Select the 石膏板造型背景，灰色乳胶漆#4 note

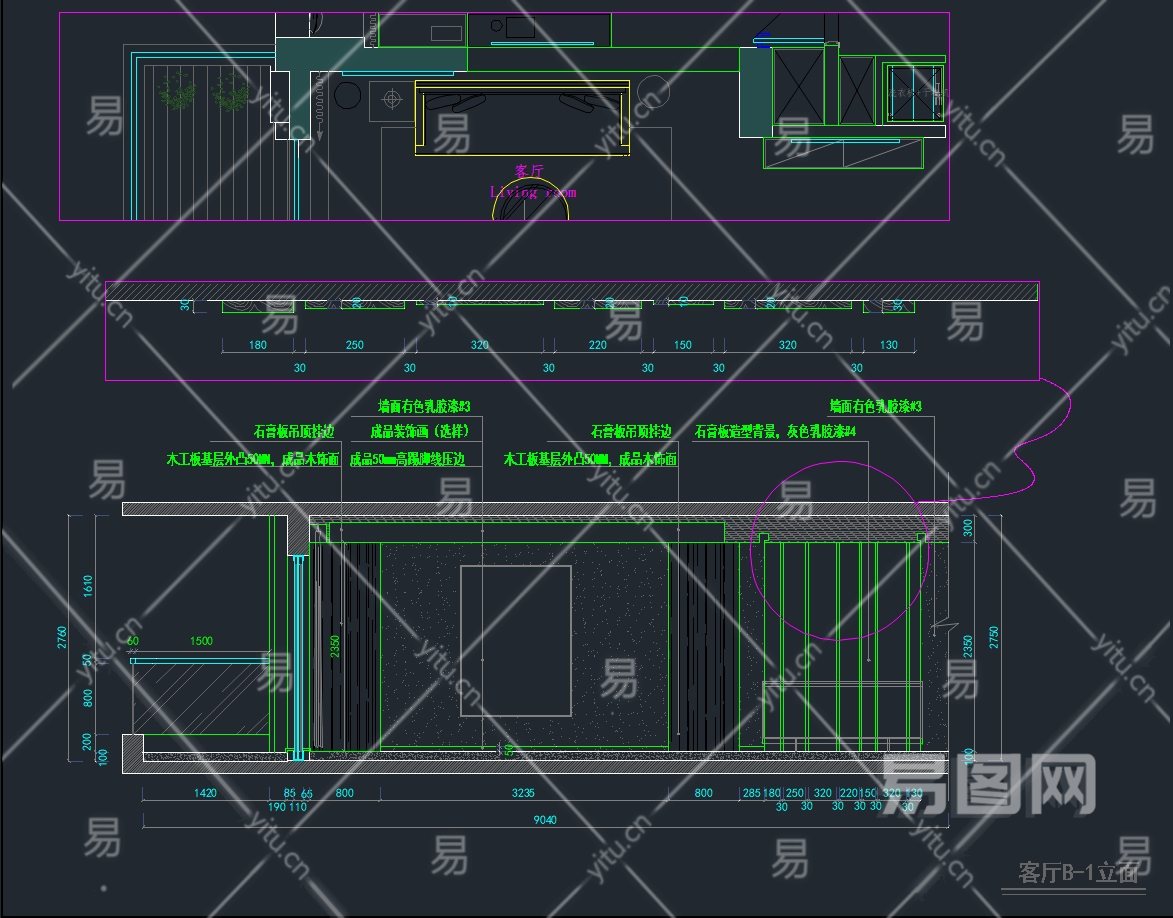776,432
